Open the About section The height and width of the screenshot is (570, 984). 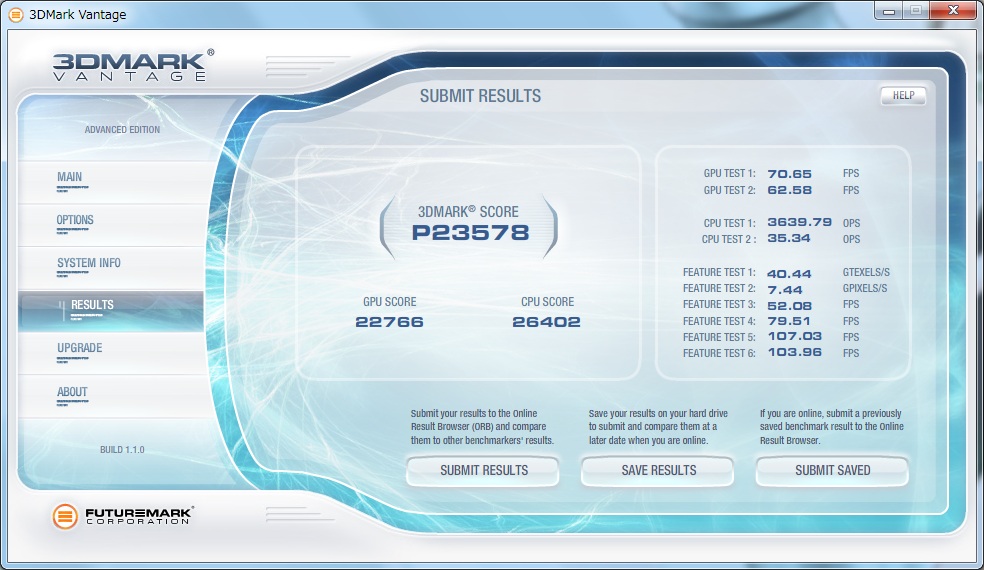point(110,397)
